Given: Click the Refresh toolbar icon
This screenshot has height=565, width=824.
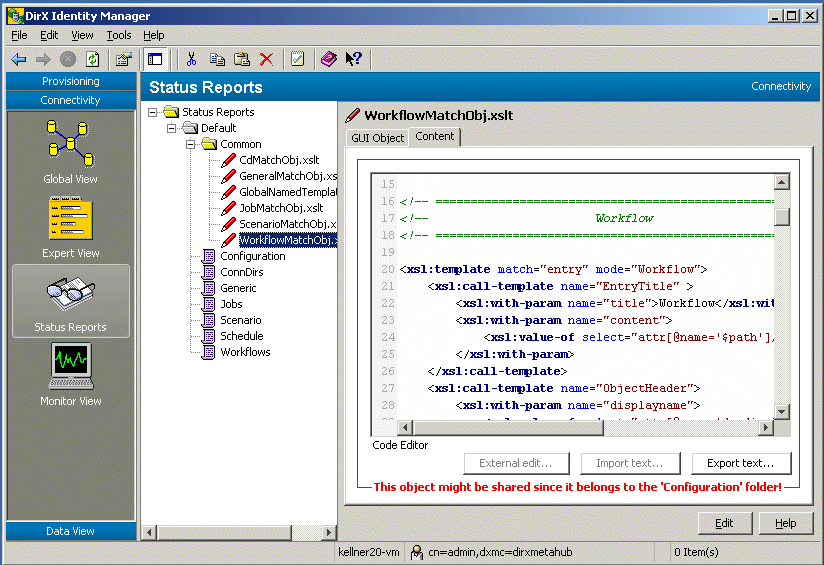Looking at the screenshot, I should [x=92, y=60].
